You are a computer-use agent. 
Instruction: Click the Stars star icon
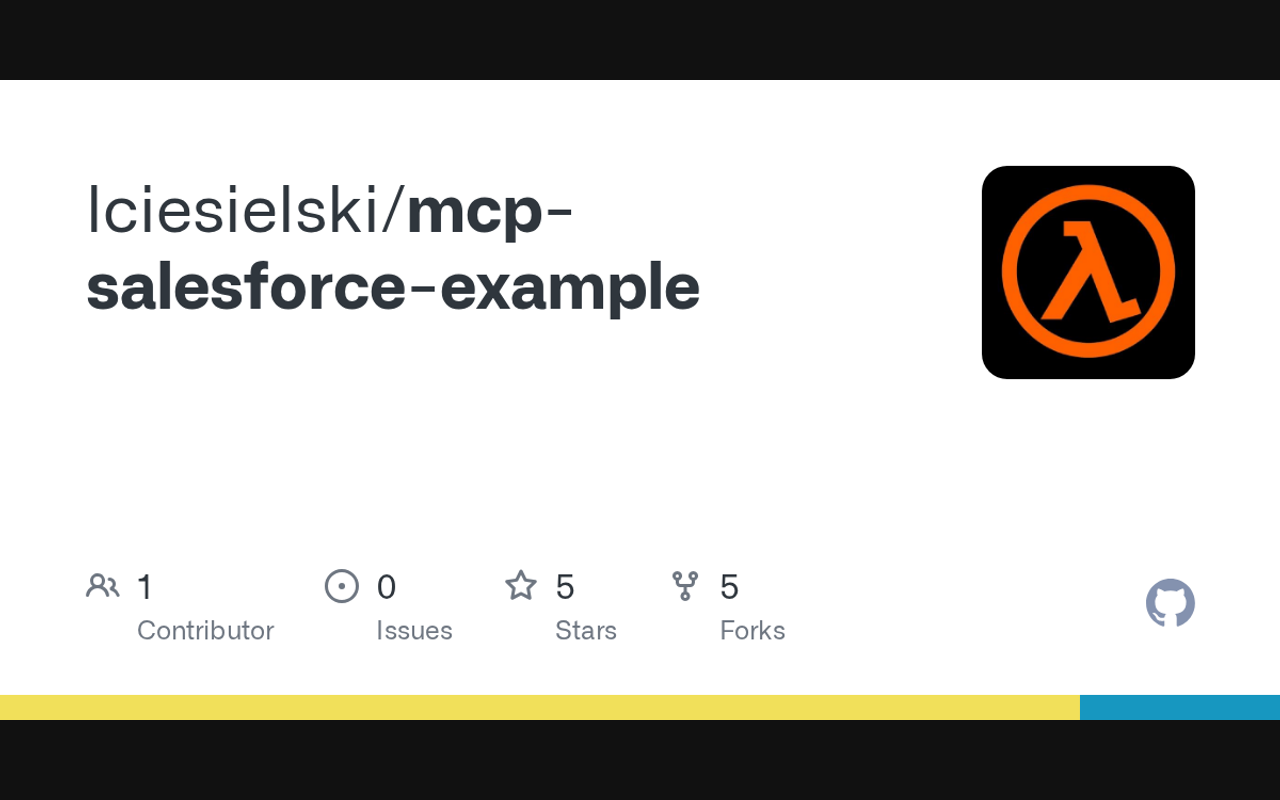click(x=521, y=586)
